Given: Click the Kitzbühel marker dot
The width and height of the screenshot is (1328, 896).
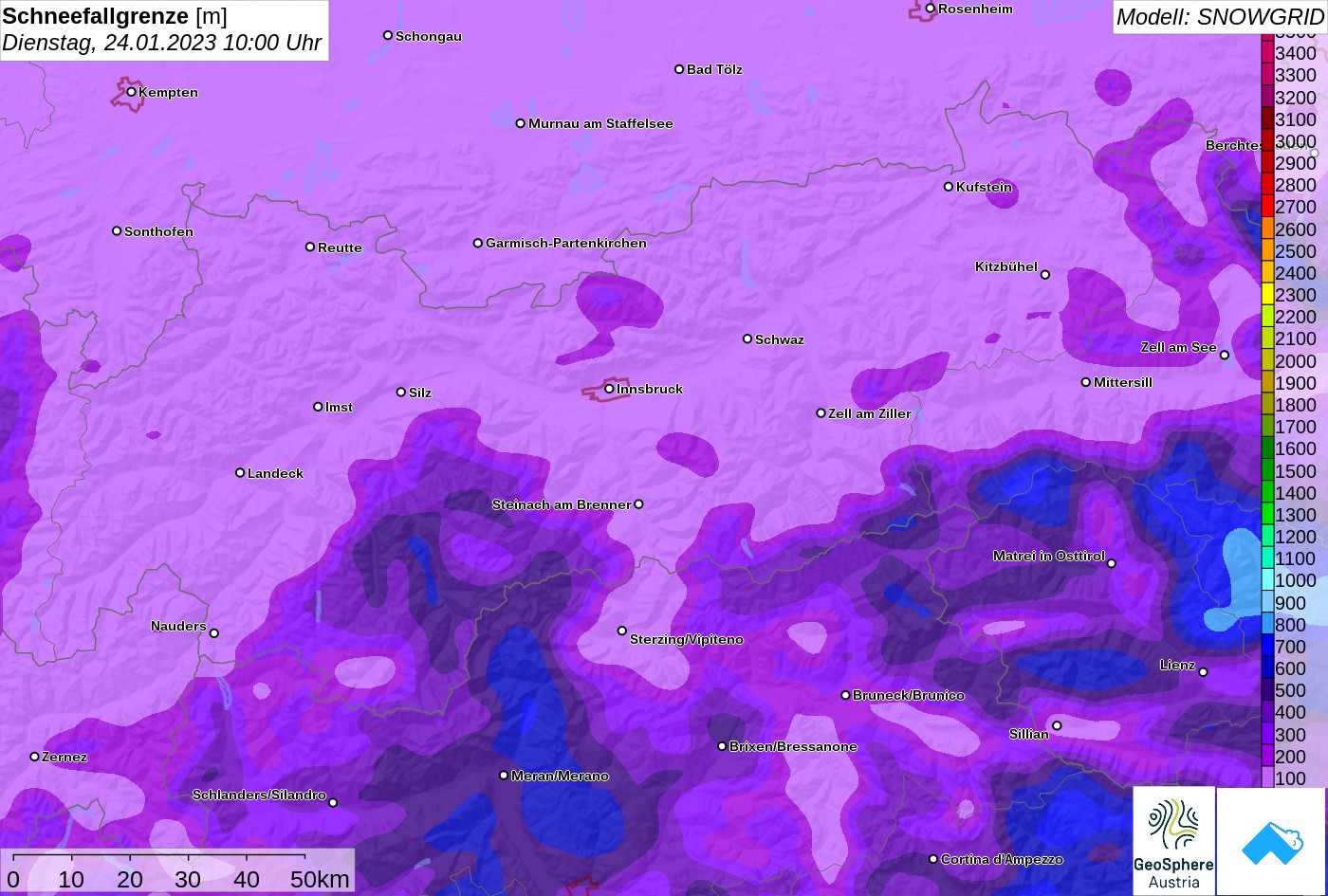Looking at the screenshot, I should pyautogui.click(x=1044, y=275).
